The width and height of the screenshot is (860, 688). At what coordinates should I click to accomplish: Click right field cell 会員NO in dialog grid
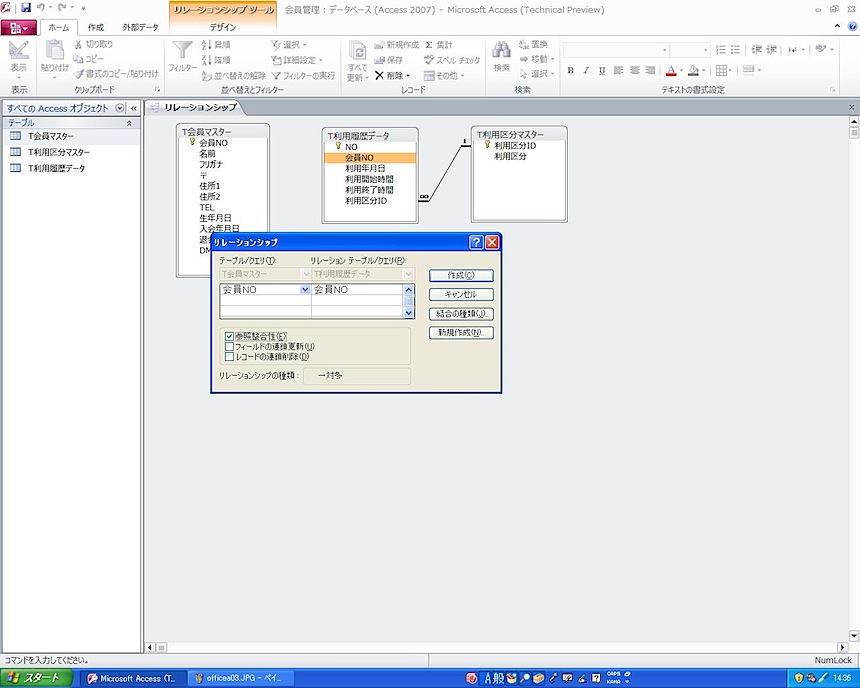click(x=358, y=289)
